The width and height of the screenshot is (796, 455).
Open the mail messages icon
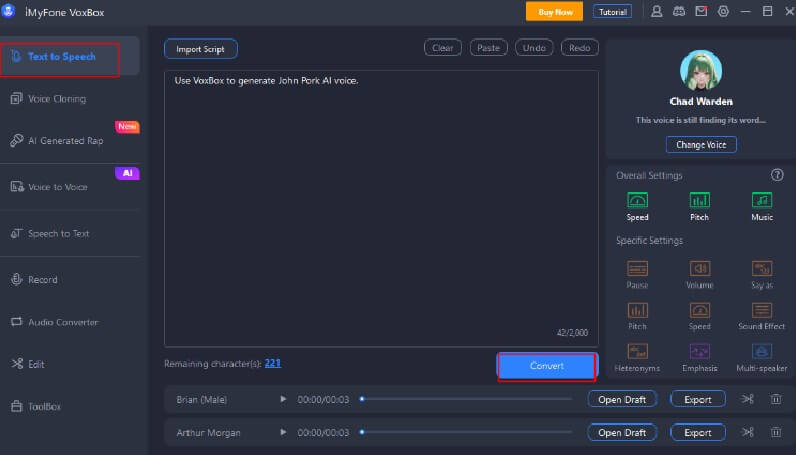point(701,11)
